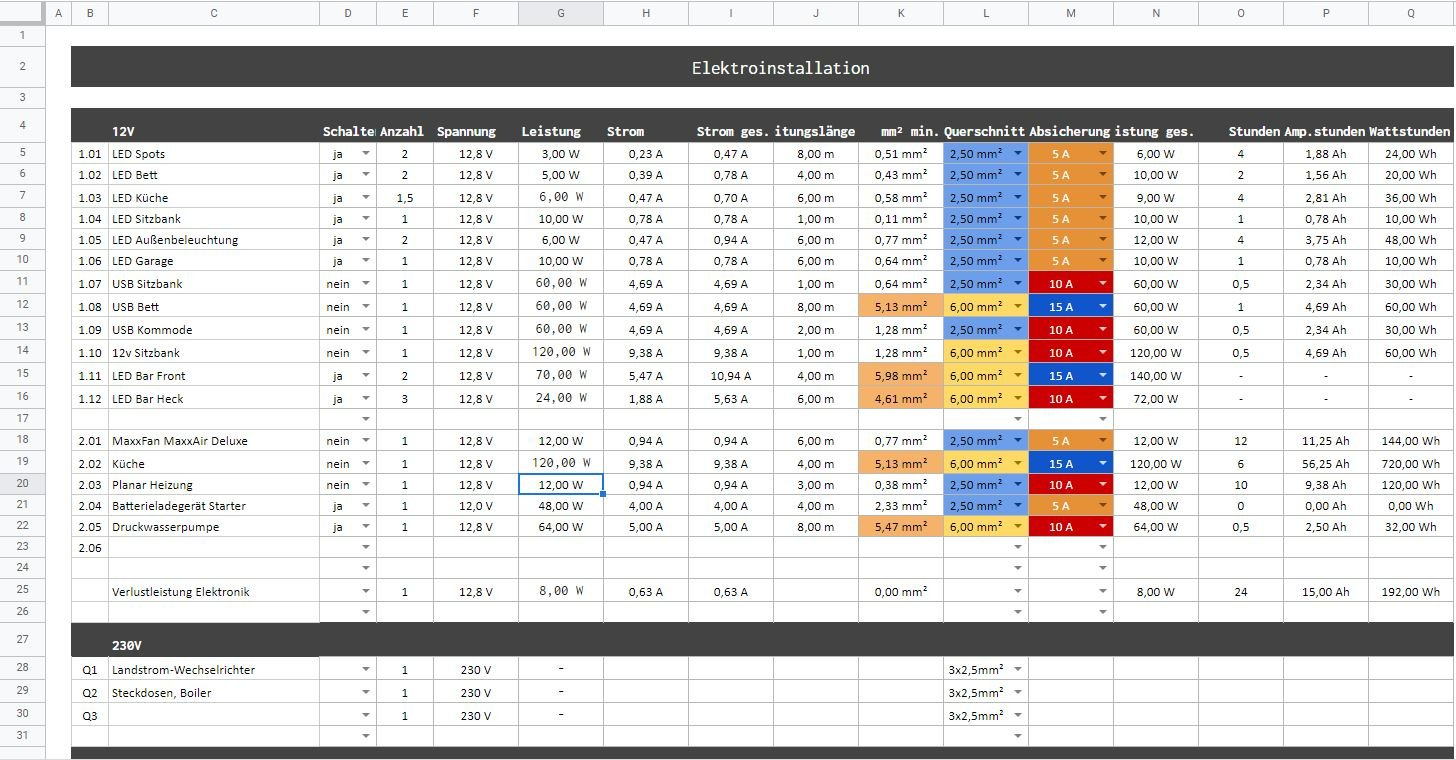The height and width of the screenshot is (760, 1456).
Task: Select the 'LED Außenbeleuchtung' cell
Action: pos(214,240)
